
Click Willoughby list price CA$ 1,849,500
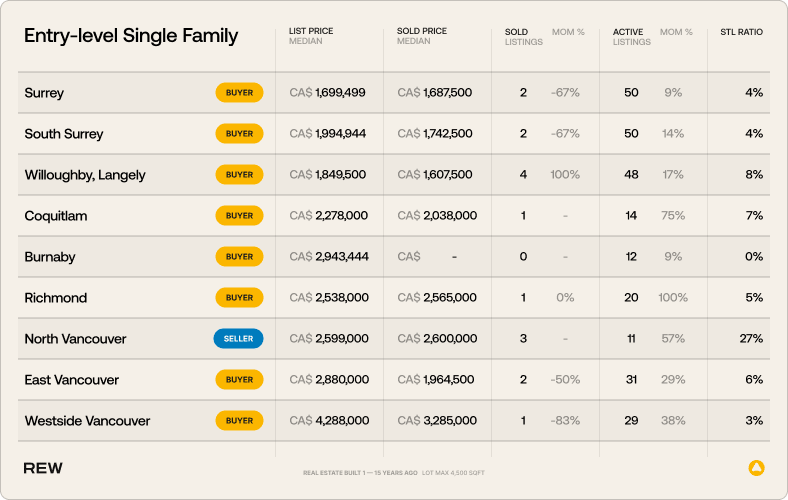point(328,174)
